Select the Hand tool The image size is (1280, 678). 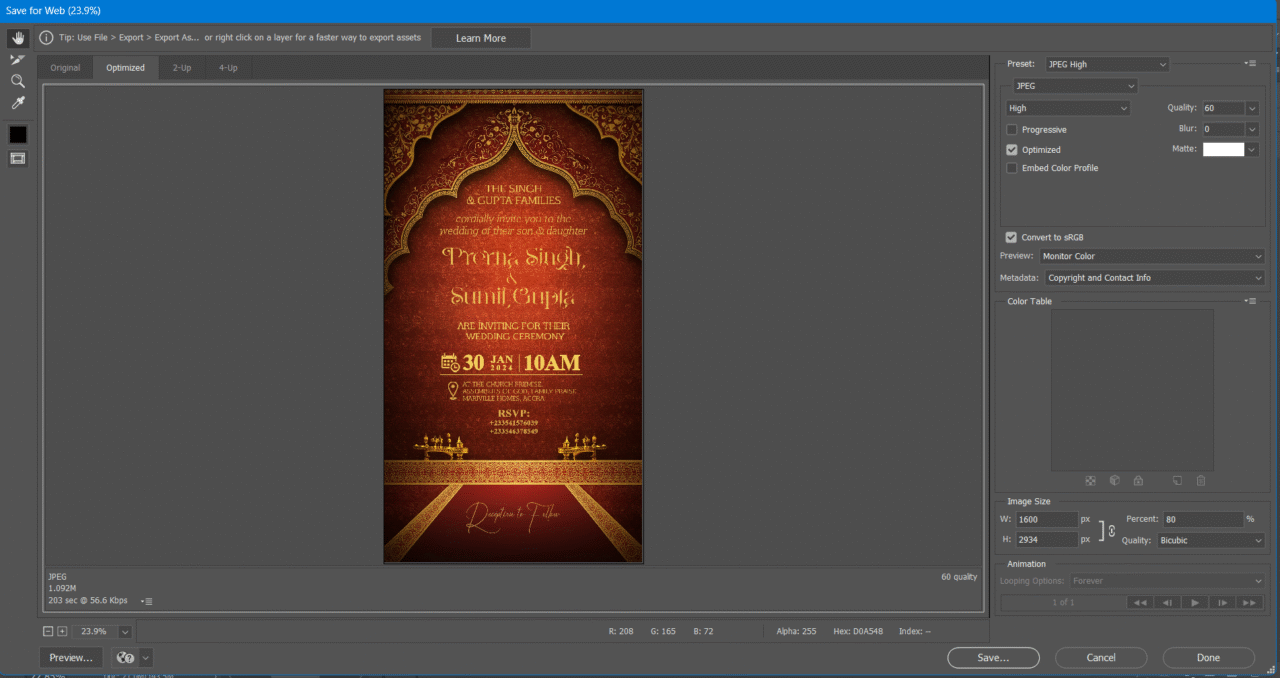17,38
